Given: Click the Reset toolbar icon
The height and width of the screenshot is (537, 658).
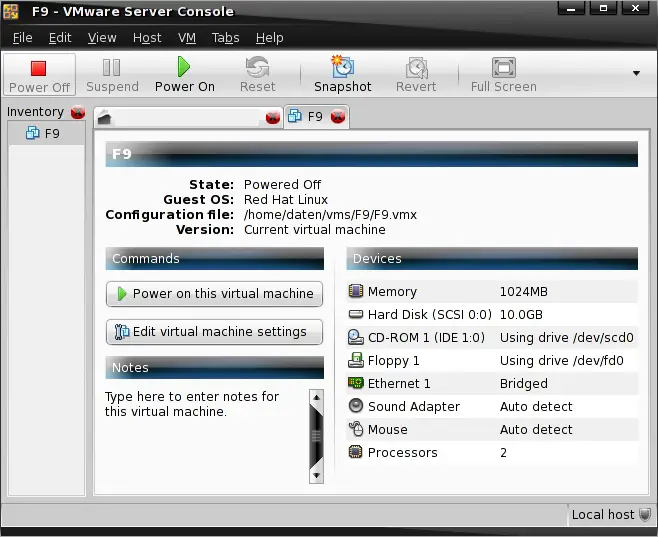Looking at the screenshot, I should (257, 68).
